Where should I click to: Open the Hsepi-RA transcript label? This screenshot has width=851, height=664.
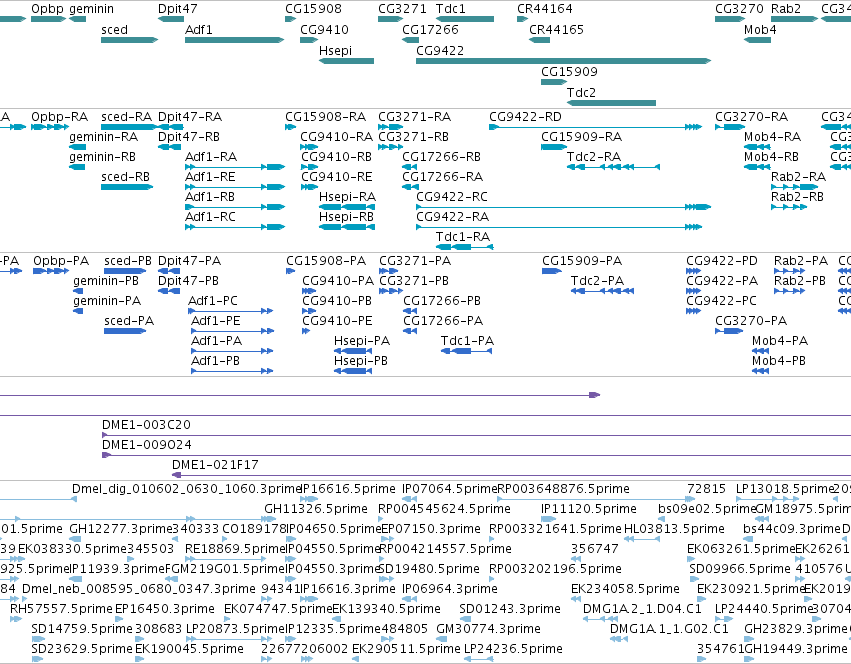click(x=347, y=197)
